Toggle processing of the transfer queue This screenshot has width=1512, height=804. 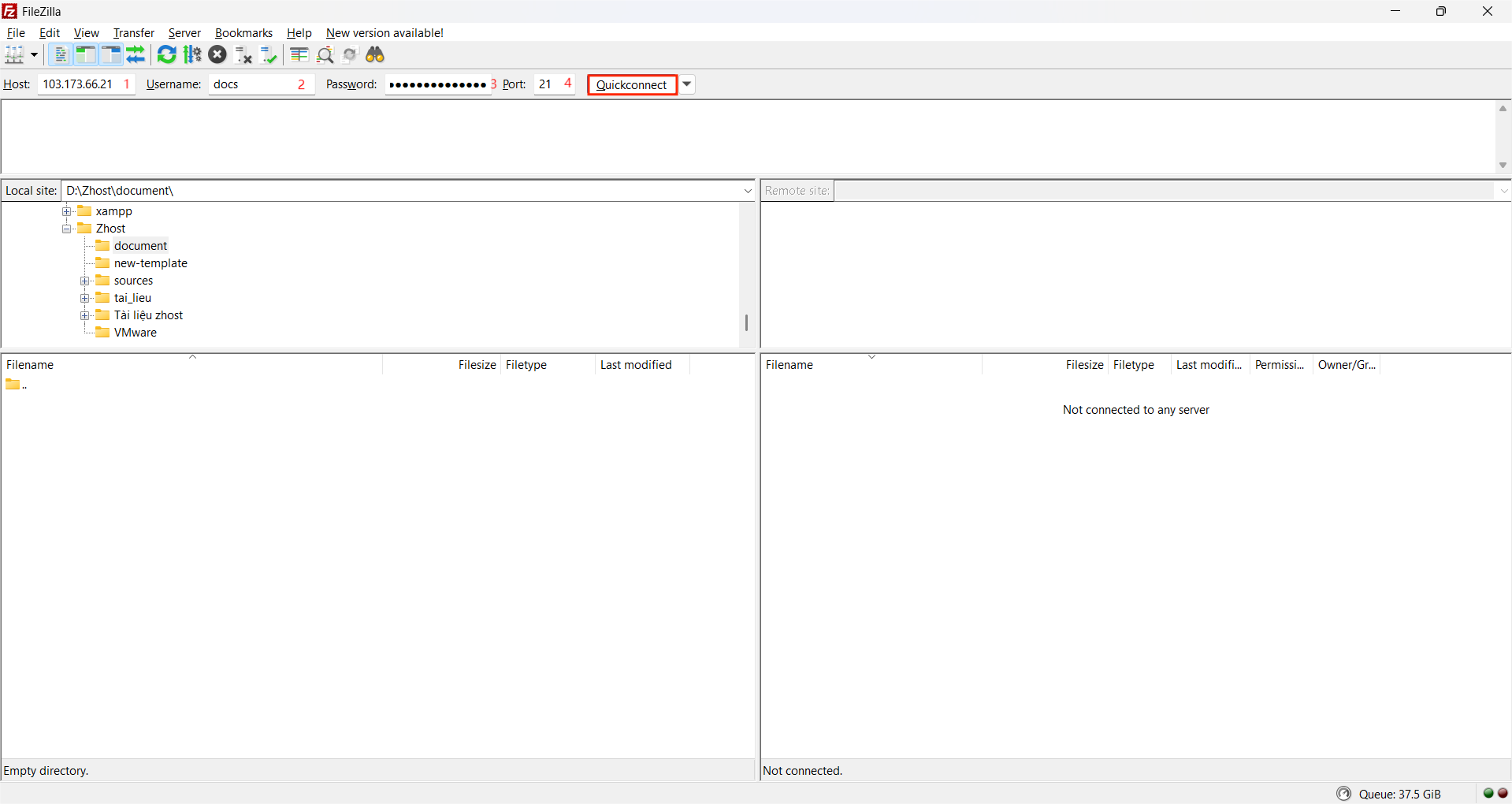tap(192, 54)
